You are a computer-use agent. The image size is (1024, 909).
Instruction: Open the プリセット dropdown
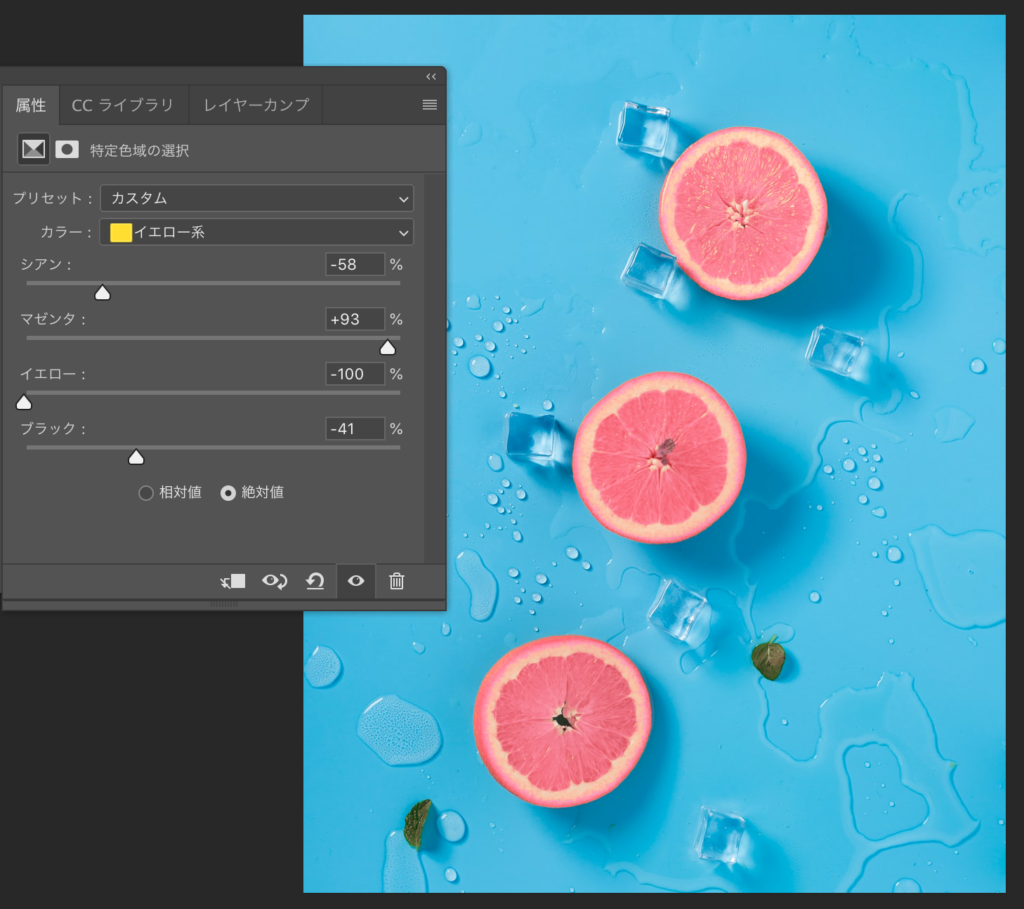(x=256, y=198)
